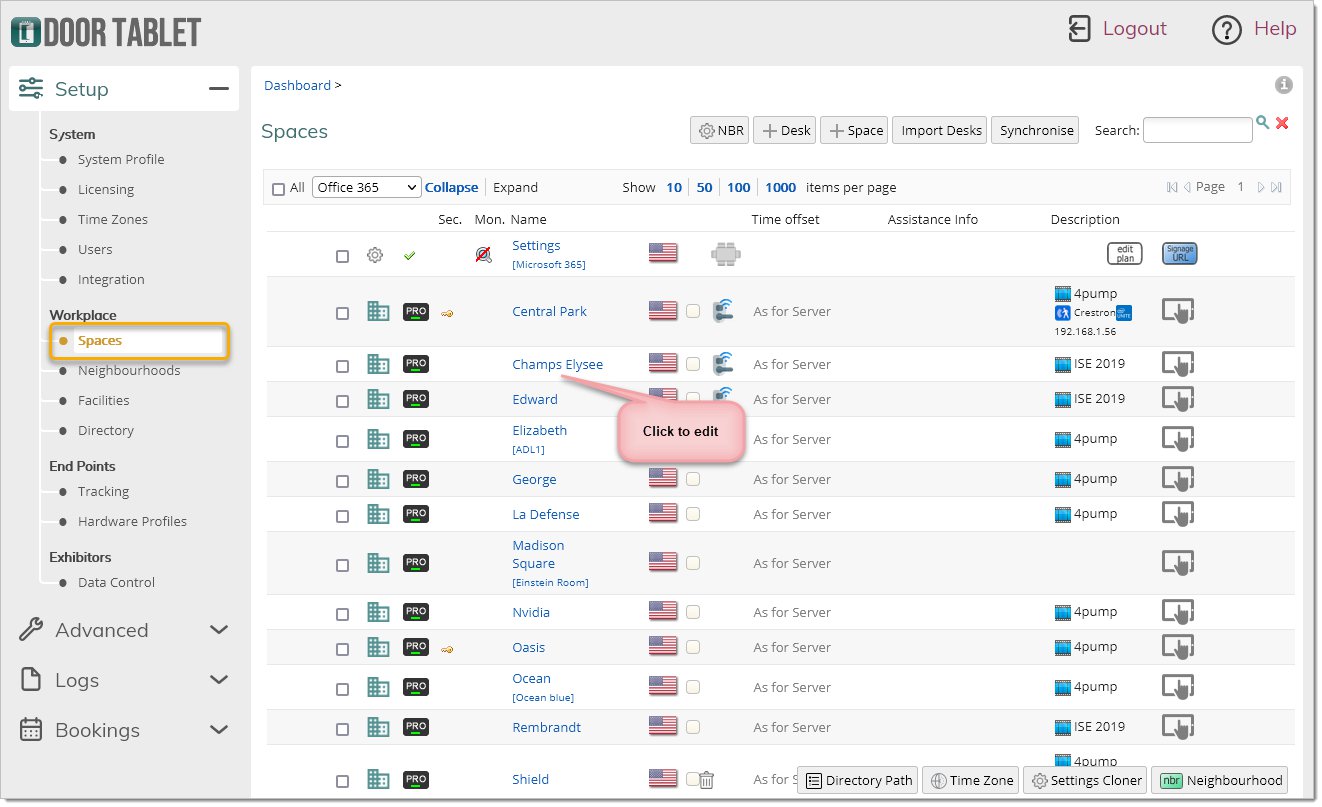The image size is (1322, 807).
Task: Click the Synchronise button
Action: (x=1035, y=130)
